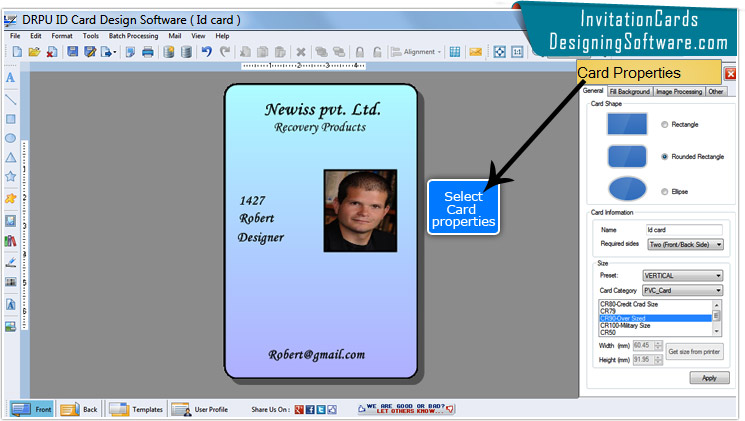Open the Tools menu
745x421 pixels.
pyautogui.click(x=90, y=36)
